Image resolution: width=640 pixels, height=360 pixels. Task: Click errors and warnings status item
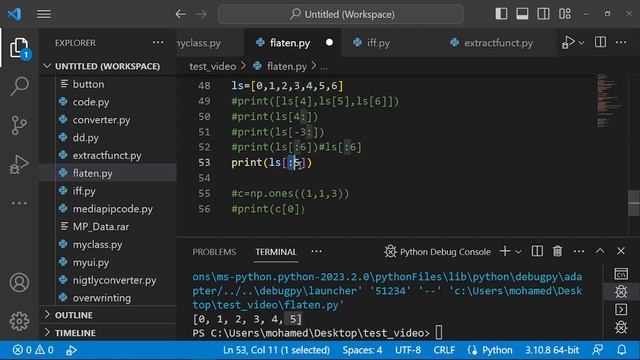(x=33, y=350)
